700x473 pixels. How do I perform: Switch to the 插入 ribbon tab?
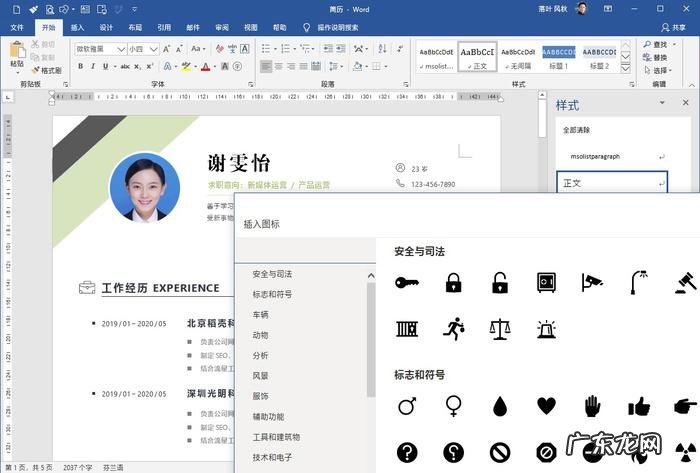pos(77,28)
